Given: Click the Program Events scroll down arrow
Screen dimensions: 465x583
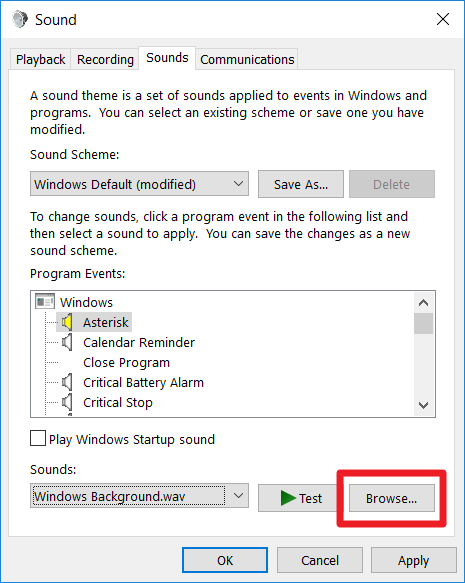Looking at the screenshot, I should [x=423, y=405].
